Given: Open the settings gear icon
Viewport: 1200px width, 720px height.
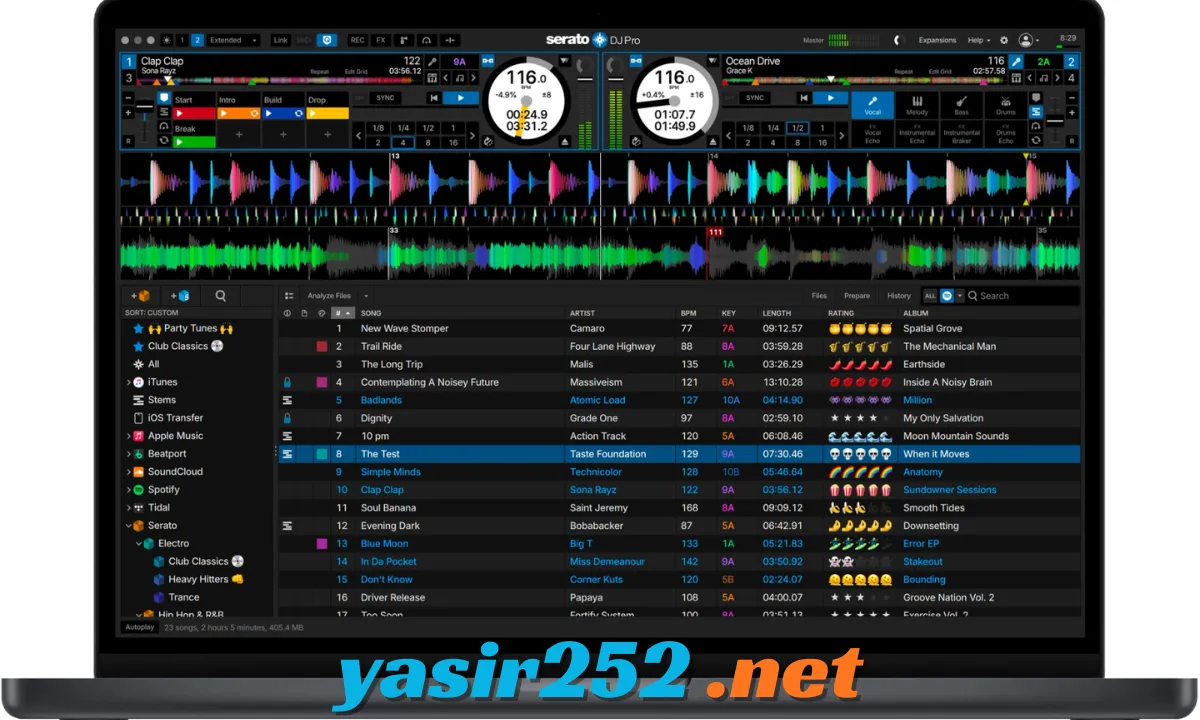Looking at the screenshot, I should (1004, 40).
